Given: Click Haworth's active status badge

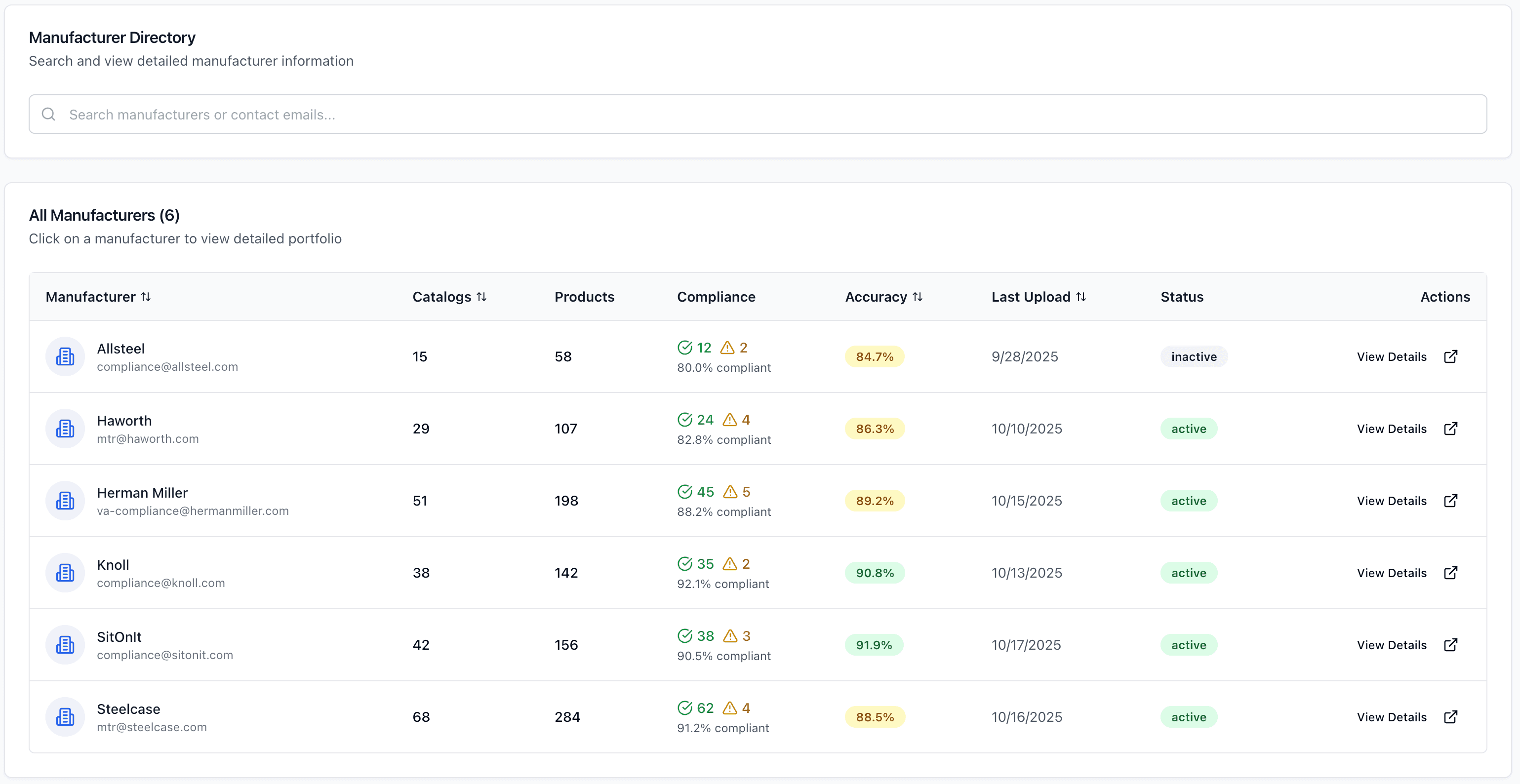Looking at the screenshot, I should coord(1188,429).
